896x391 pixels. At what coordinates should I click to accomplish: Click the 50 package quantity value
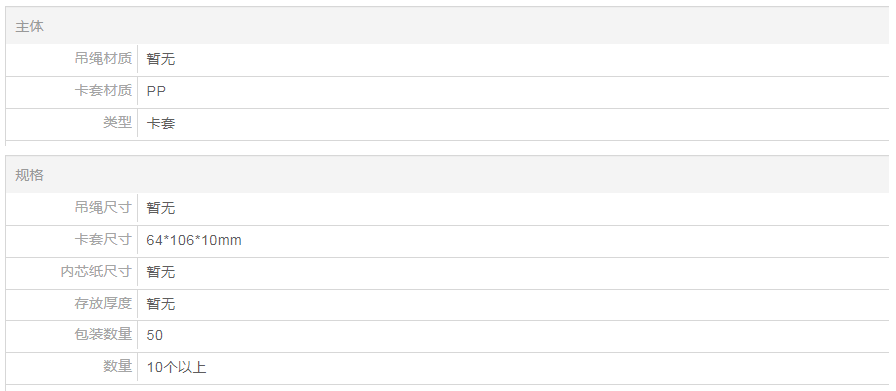[154, 335]
